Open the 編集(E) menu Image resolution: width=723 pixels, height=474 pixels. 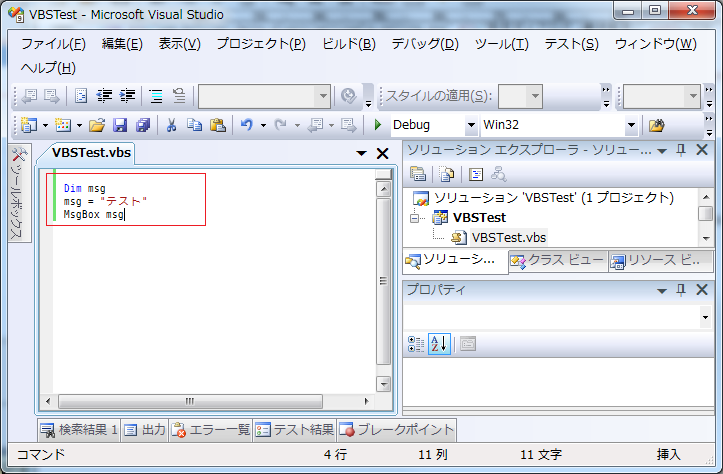pos(122,44)
